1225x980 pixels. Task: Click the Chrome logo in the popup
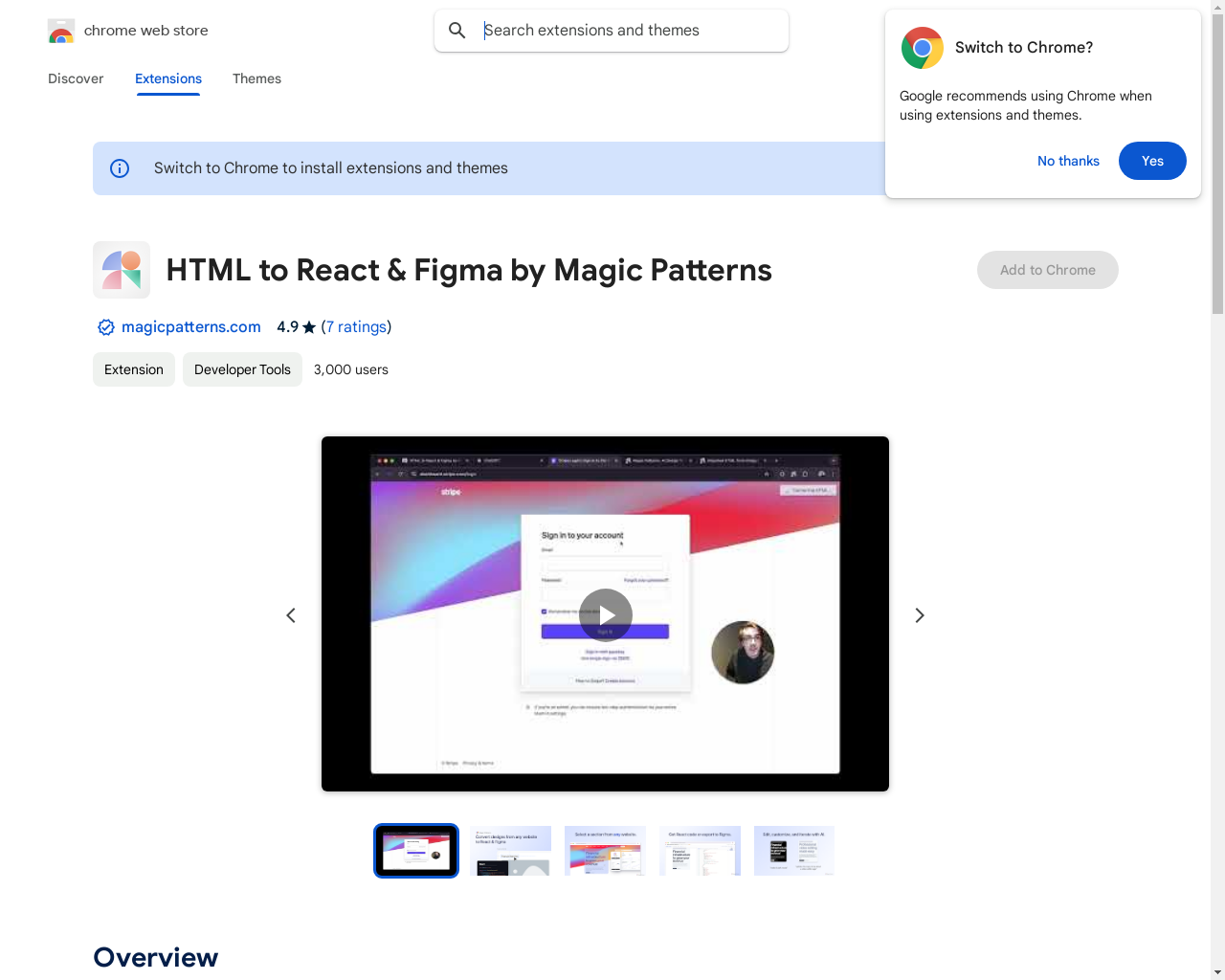pyautogui.click(x=923, y=48)
